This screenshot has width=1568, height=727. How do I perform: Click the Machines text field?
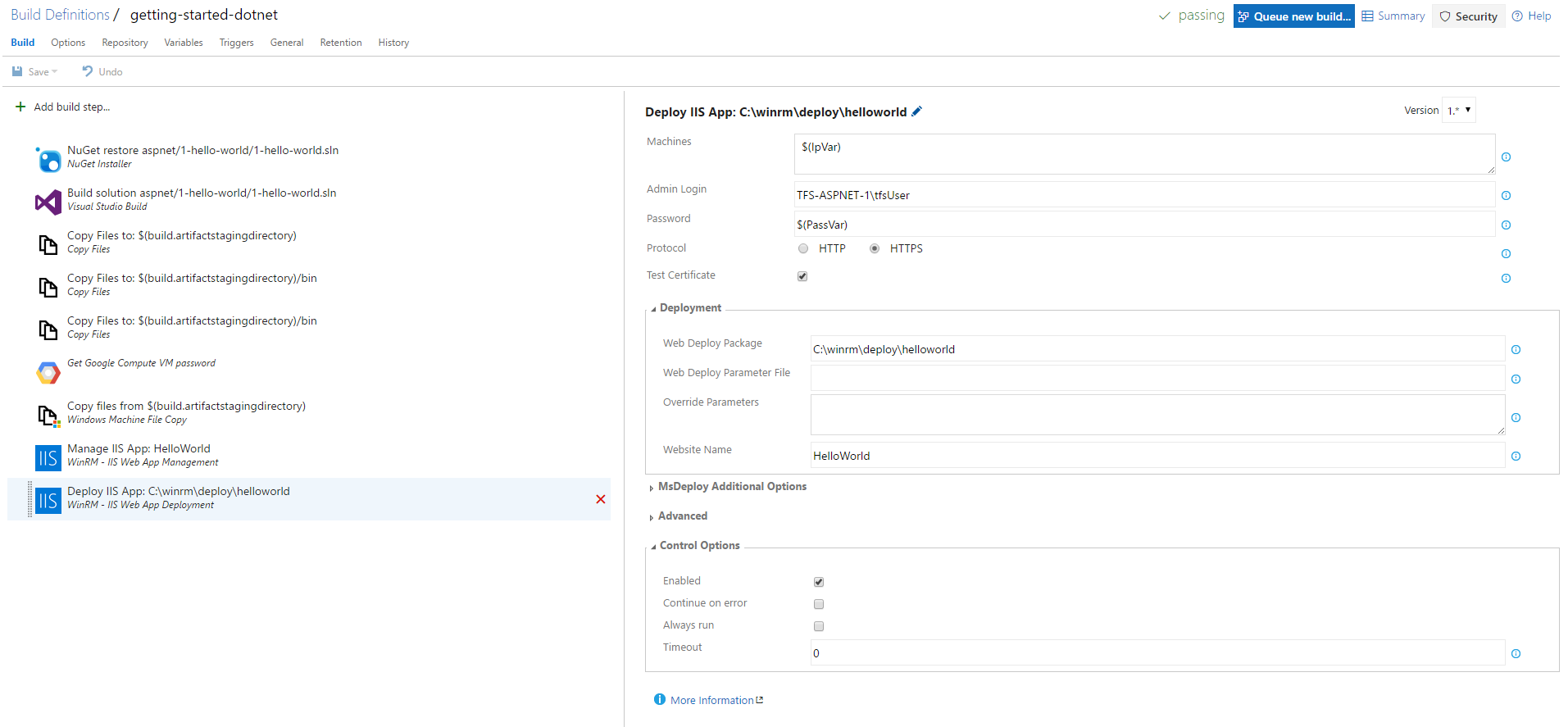[1144, 154]
